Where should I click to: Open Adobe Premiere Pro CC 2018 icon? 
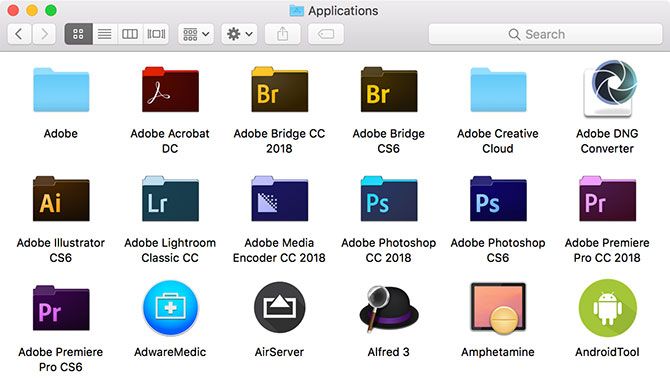pyautogui.click(x=608, y=199)
